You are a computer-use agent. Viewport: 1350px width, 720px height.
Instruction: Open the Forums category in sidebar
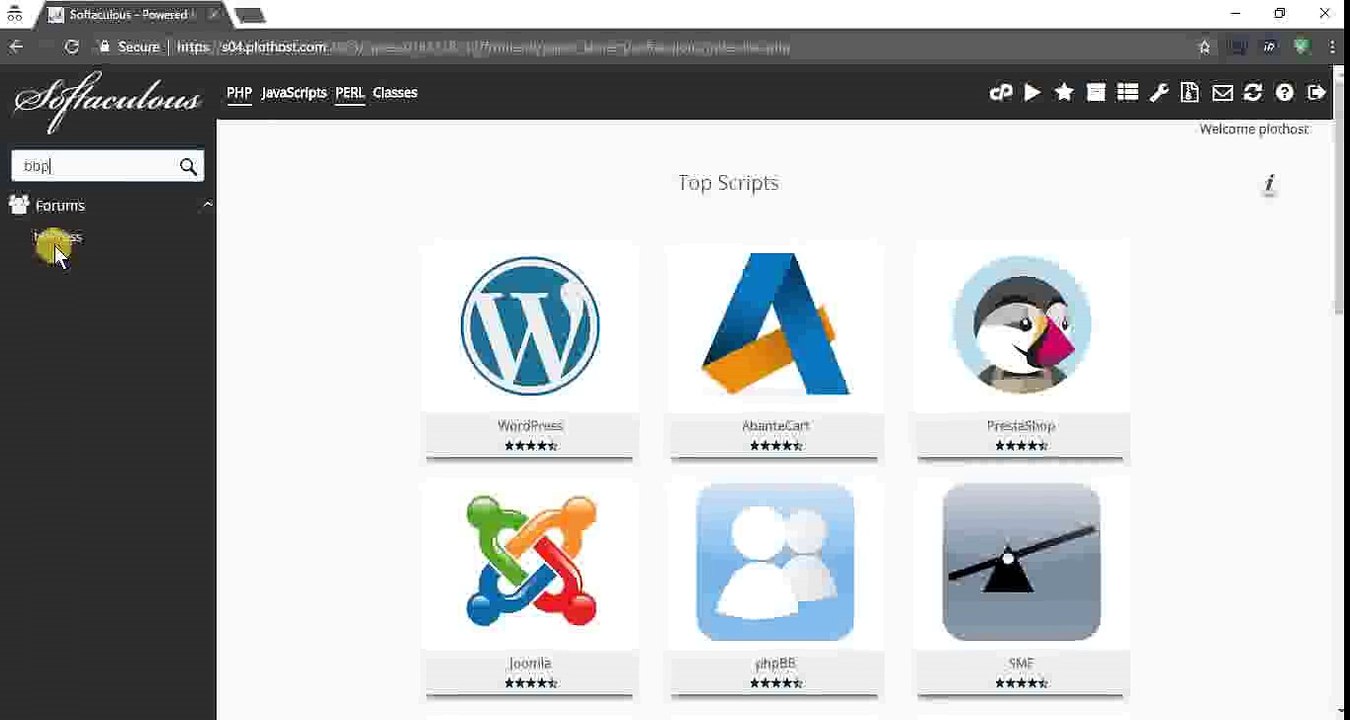(60, 205)
